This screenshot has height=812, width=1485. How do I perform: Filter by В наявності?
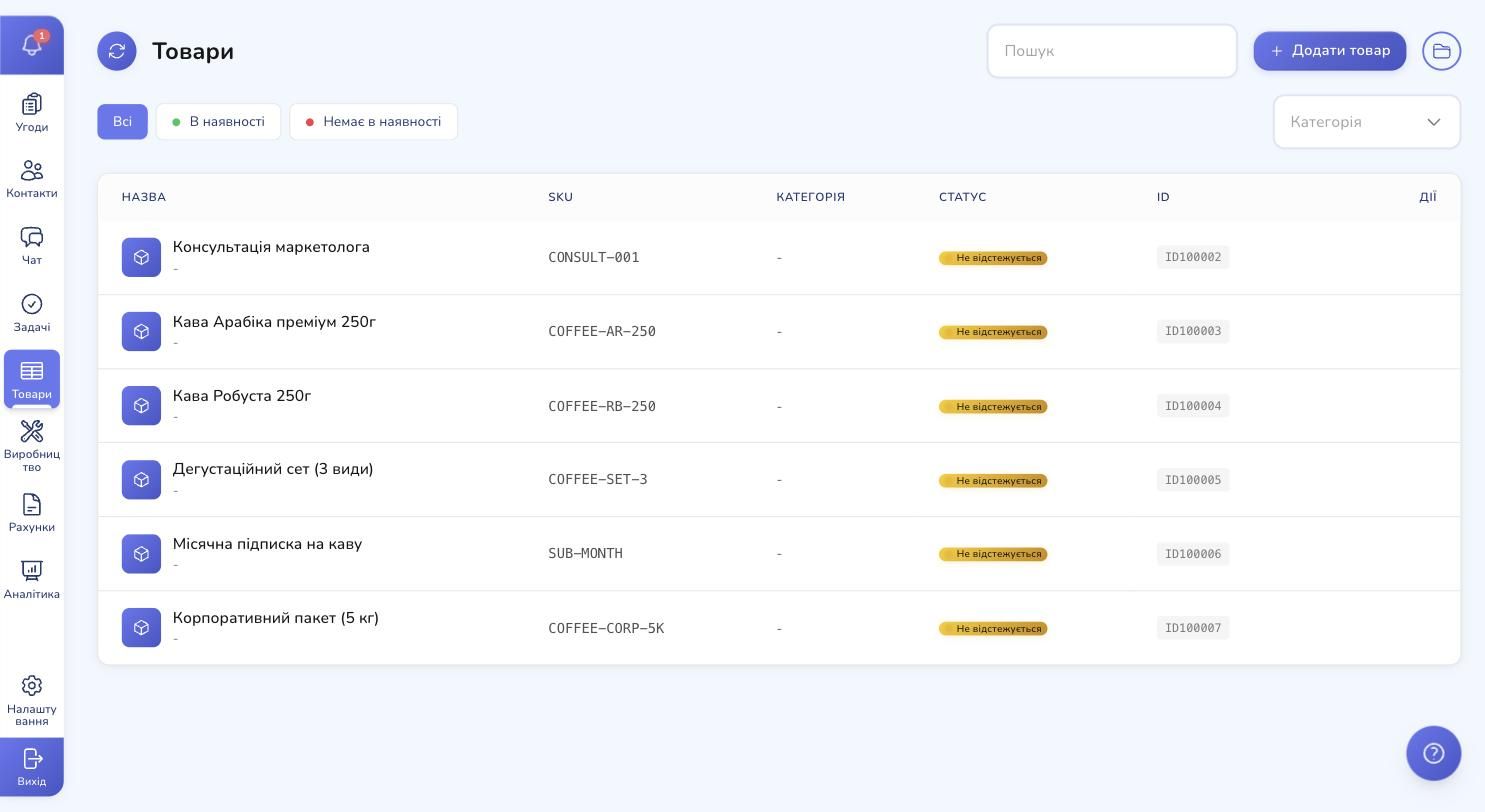(218, 122)
